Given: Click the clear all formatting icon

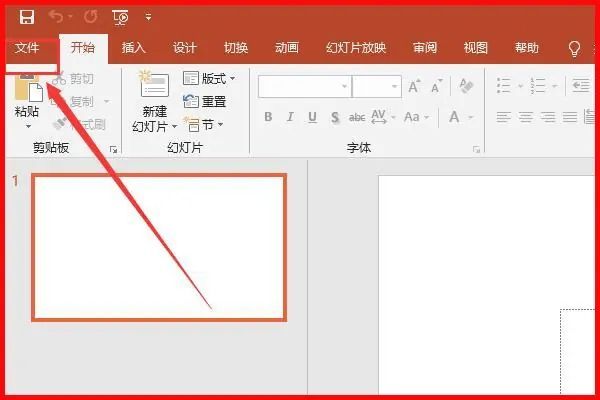Looking at the screenshot, I should [466, 87].
